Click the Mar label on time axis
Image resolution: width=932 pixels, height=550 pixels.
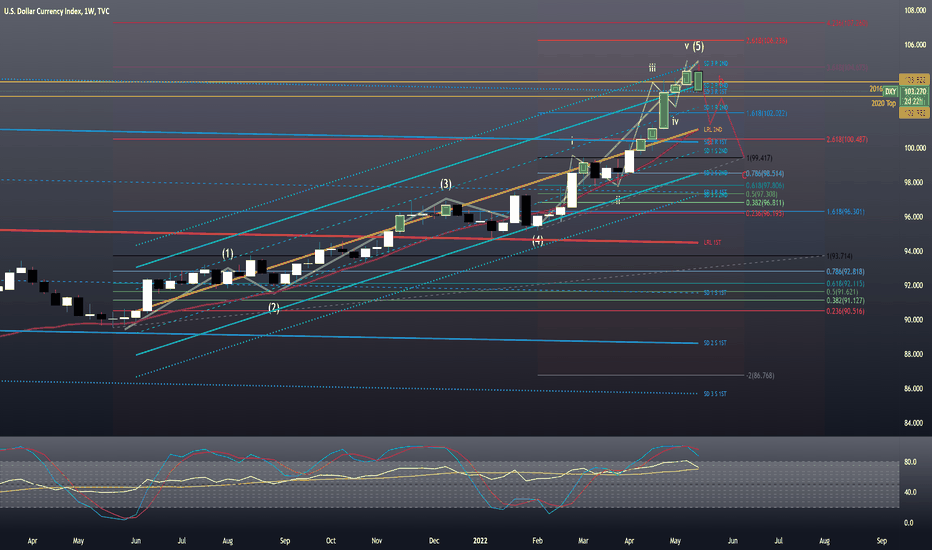(x=583, y=541)
